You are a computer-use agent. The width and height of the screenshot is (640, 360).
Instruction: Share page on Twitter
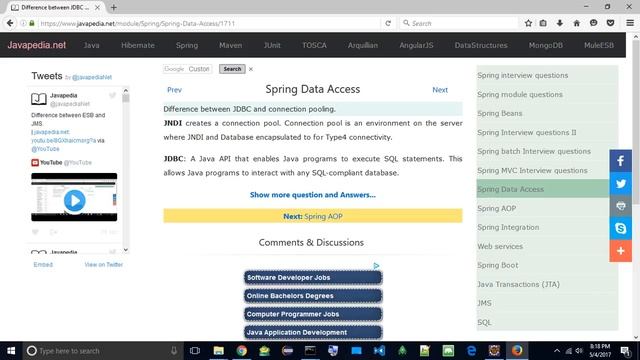point(620,183)
